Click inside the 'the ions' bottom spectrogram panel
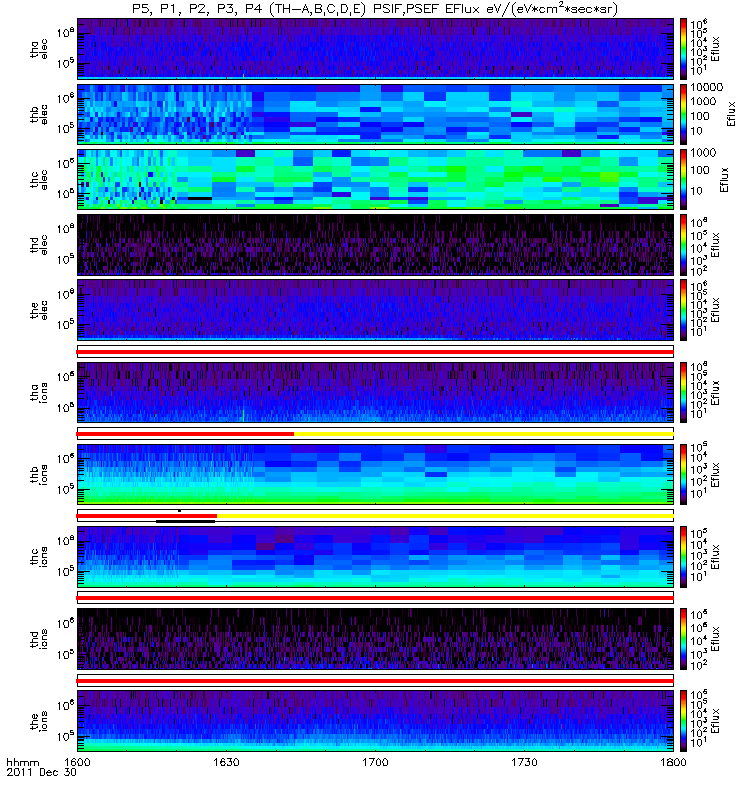Image resolution: width=750 pixels, height=800 pixels. point(375,721)
